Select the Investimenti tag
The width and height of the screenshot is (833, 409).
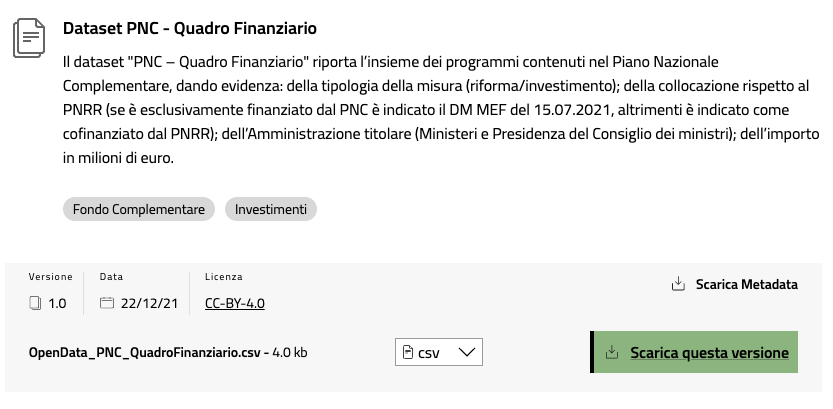[271, 209]
